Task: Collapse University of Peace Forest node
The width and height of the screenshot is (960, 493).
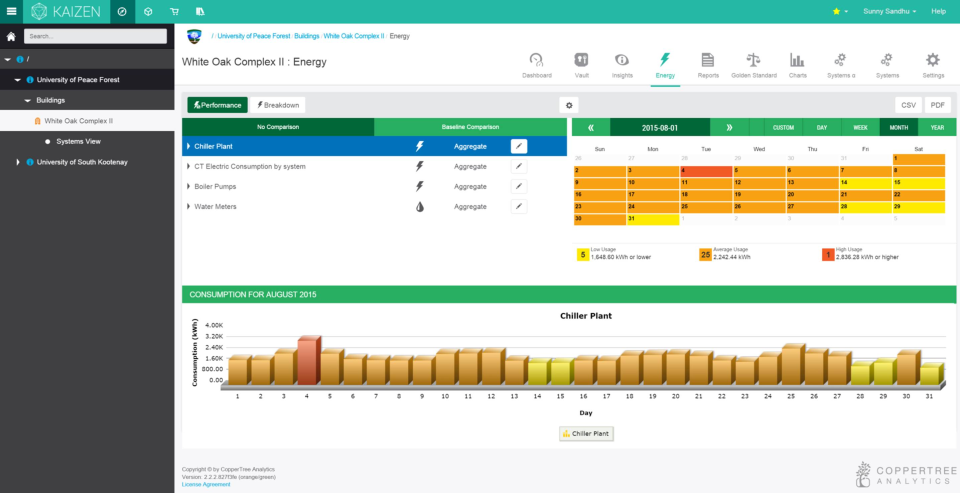Action: 18,80
